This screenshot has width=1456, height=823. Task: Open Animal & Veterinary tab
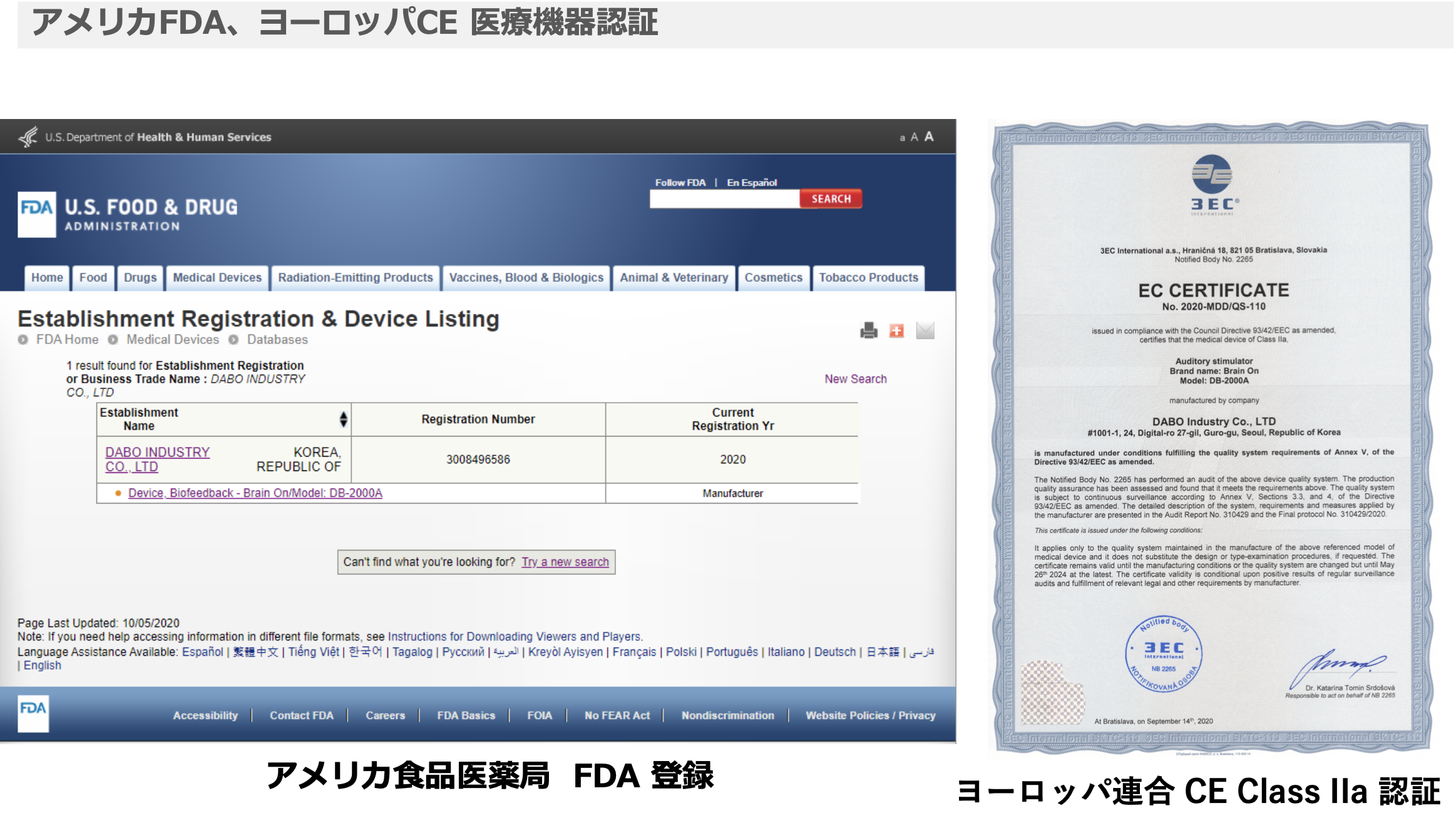coord(674,277)
